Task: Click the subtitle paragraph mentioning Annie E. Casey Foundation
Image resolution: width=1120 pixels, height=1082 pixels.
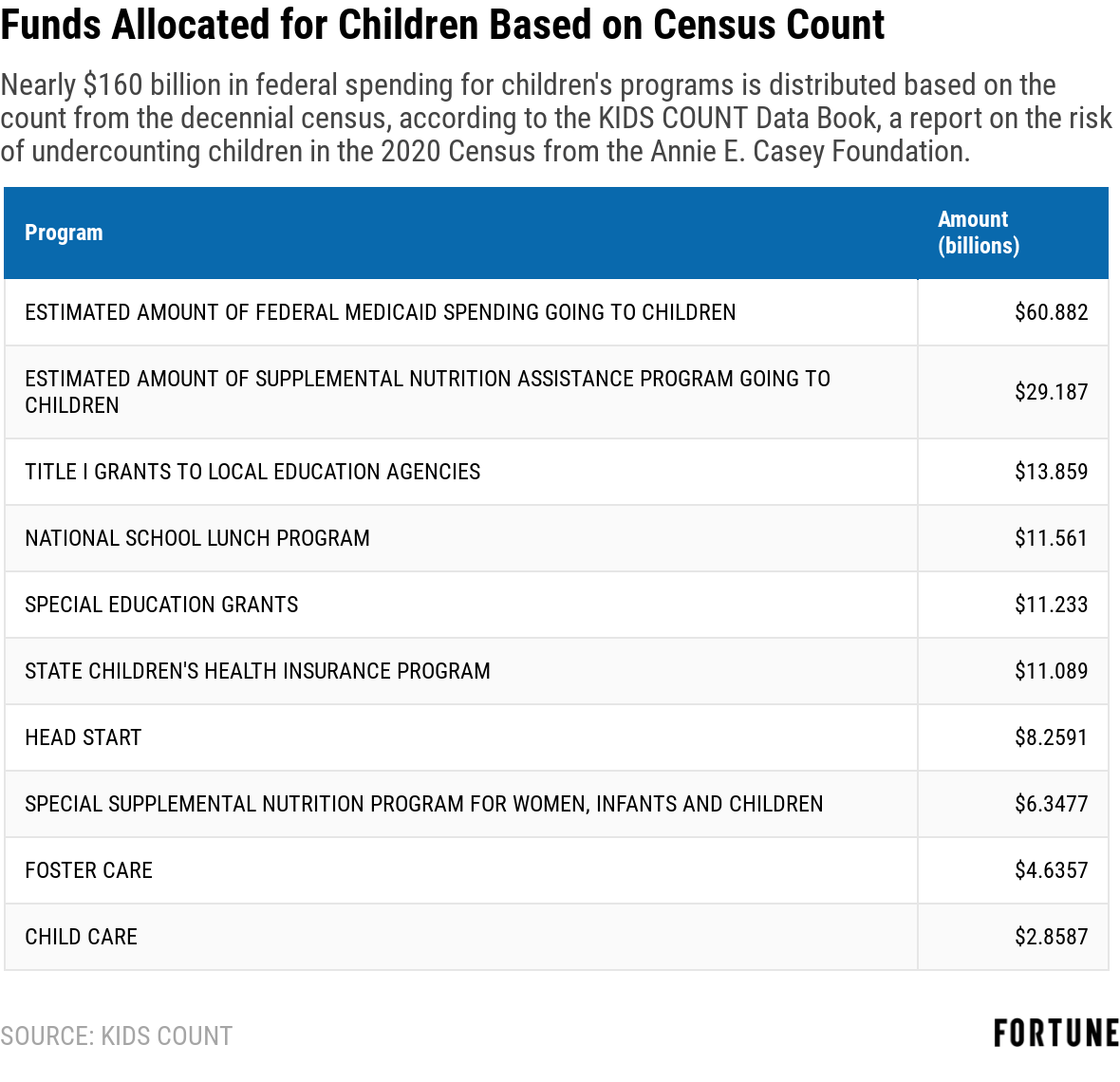Action: [555, 119]
